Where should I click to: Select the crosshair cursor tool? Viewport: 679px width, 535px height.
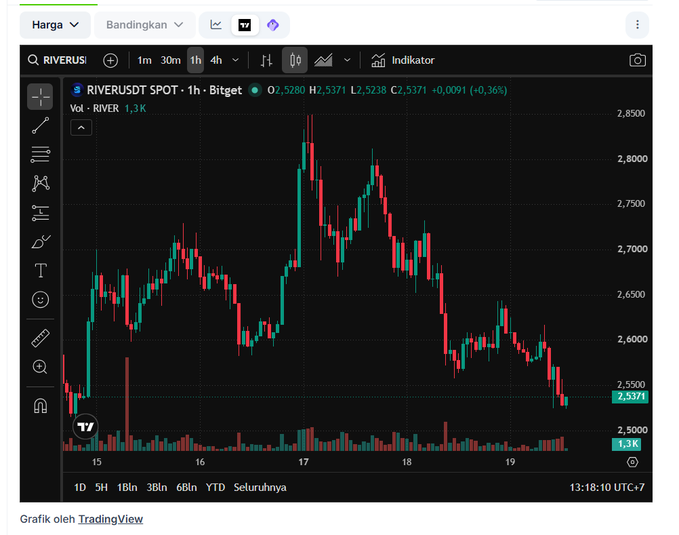[40, 97]
